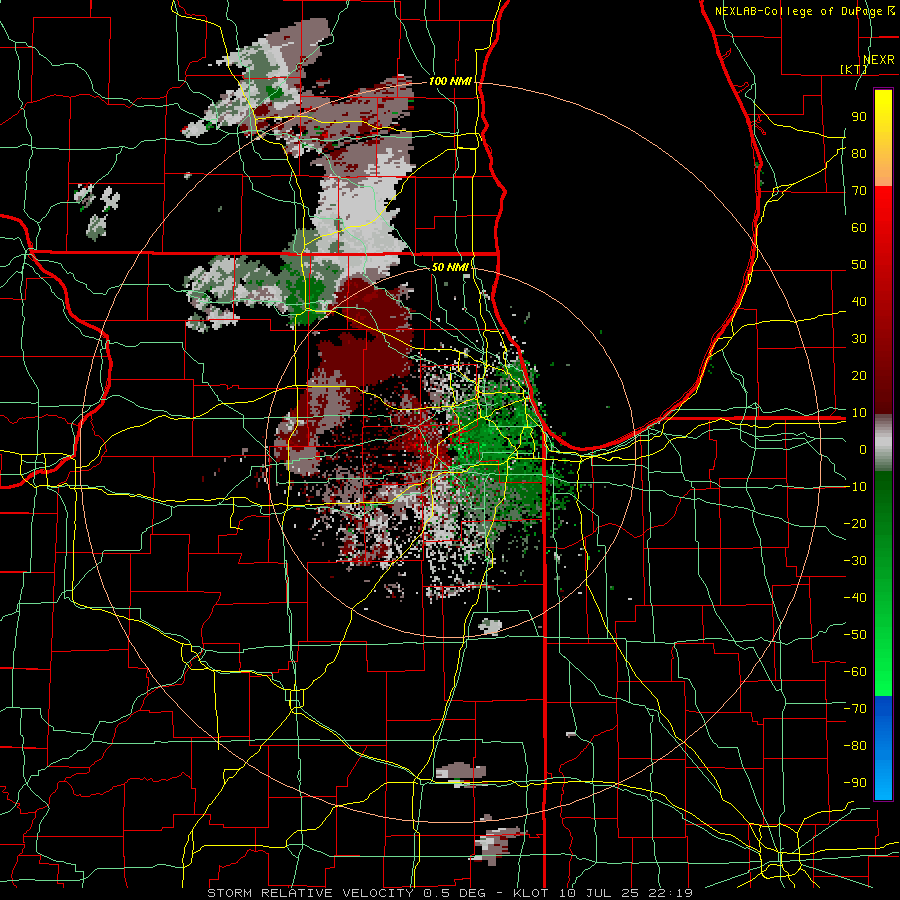
Task: Click the "NEXLAB-College of DuPage" header text
Action: coord(798,11)
